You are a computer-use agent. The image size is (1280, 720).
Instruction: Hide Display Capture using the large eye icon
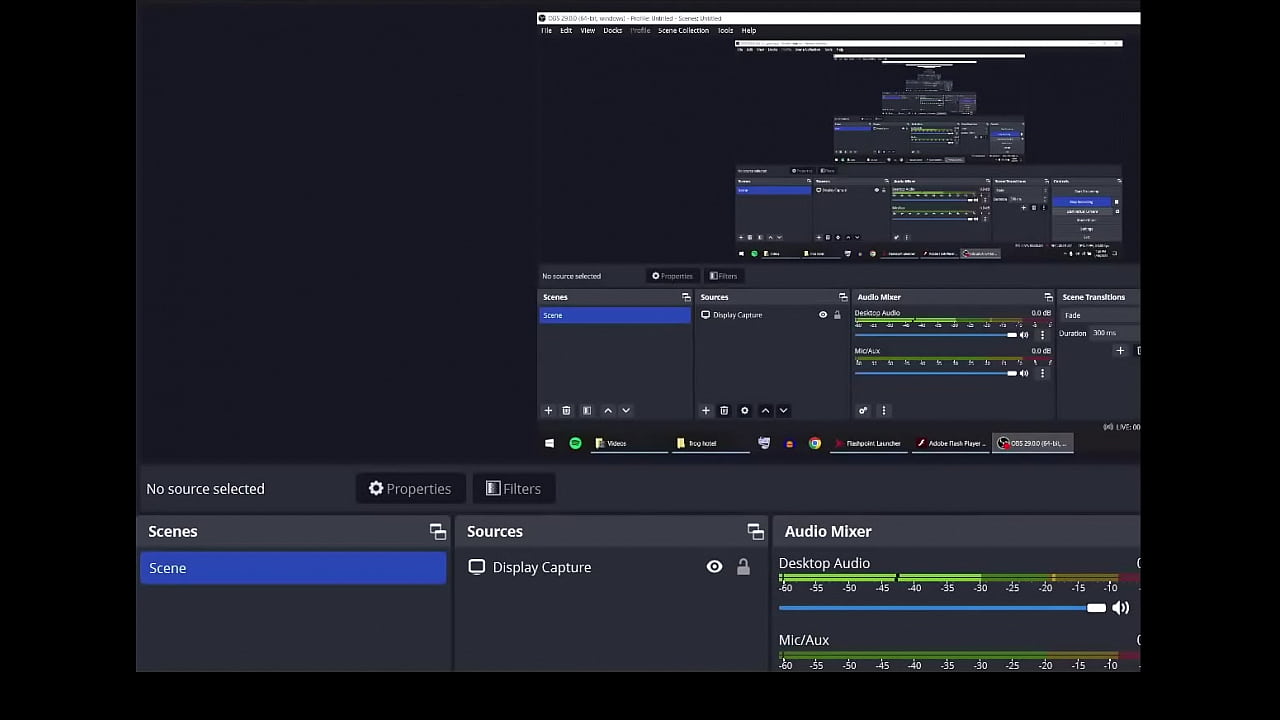click(x=714, y=567)
